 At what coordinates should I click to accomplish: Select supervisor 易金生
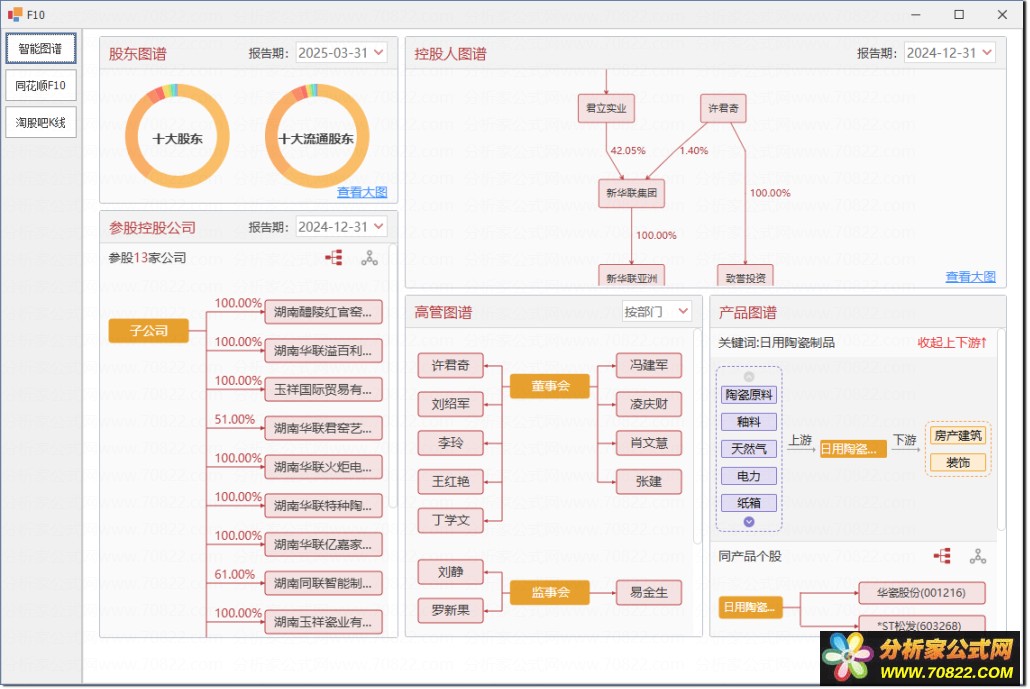click(x=649, y=592)
